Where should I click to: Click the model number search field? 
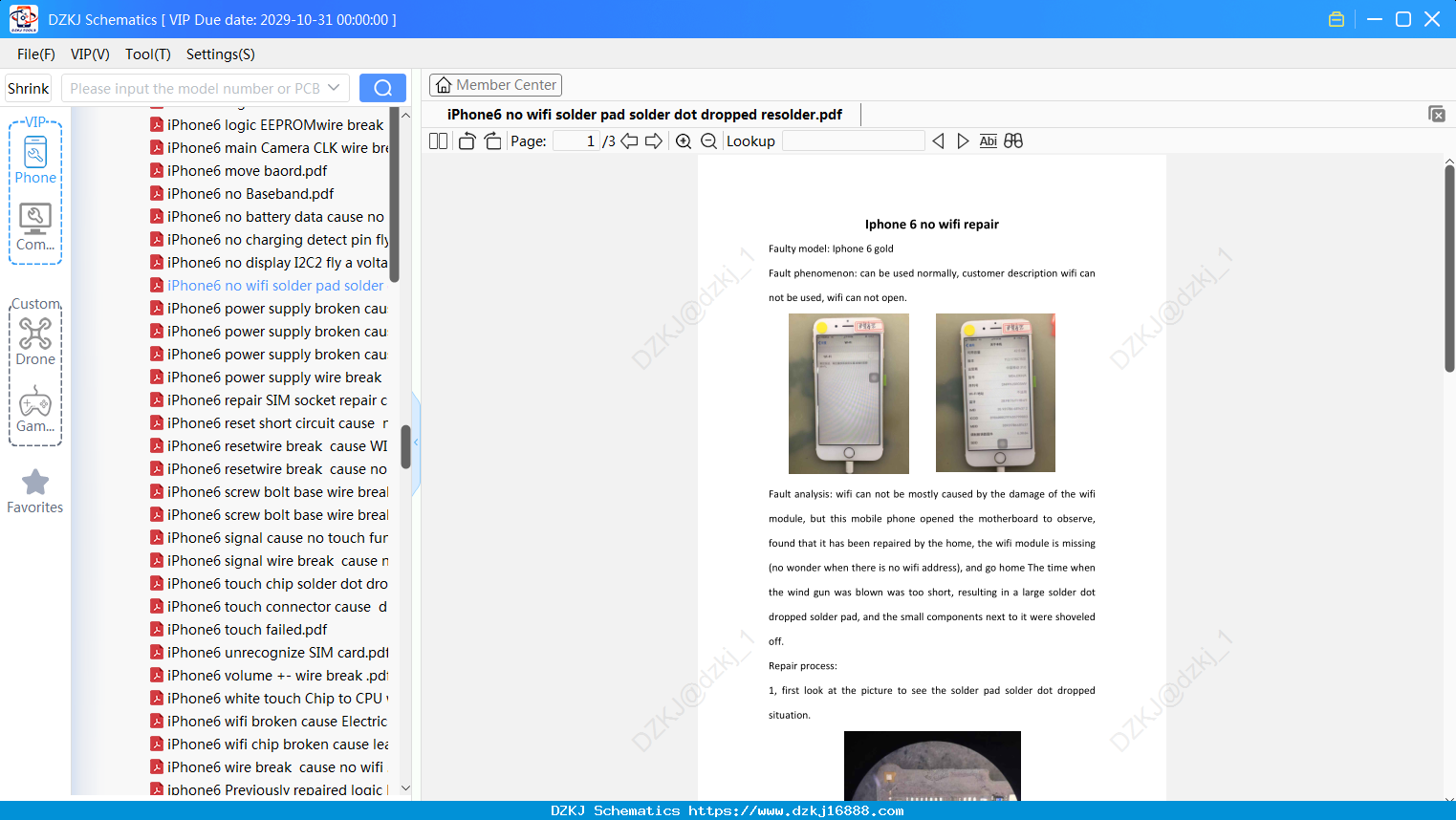click(194, 88)
